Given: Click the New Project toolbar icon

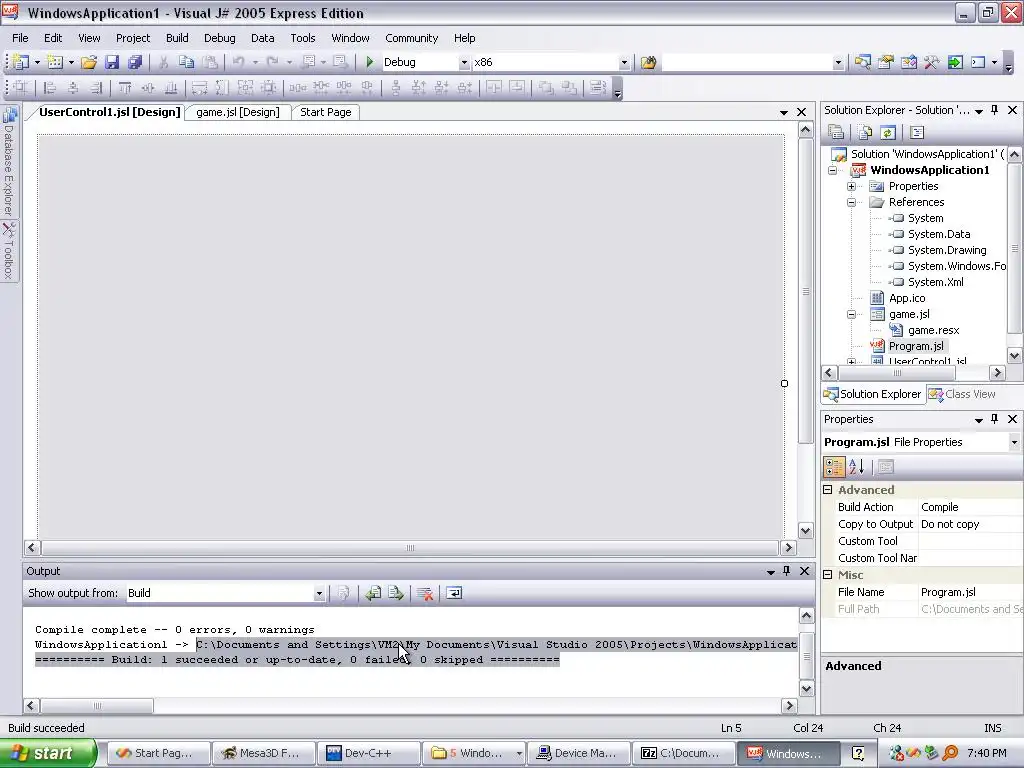Looking at the screenshot, I should click(22, 62).
